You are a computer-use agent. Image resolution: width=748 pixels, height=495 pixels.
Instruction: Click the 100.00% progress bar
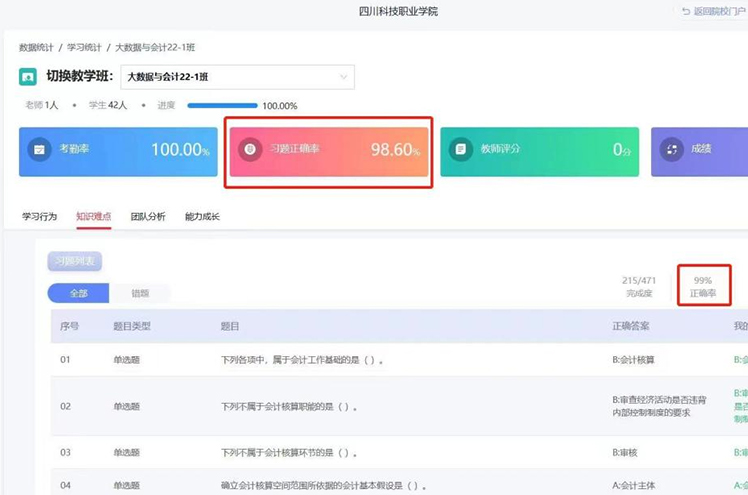(222, 105)
